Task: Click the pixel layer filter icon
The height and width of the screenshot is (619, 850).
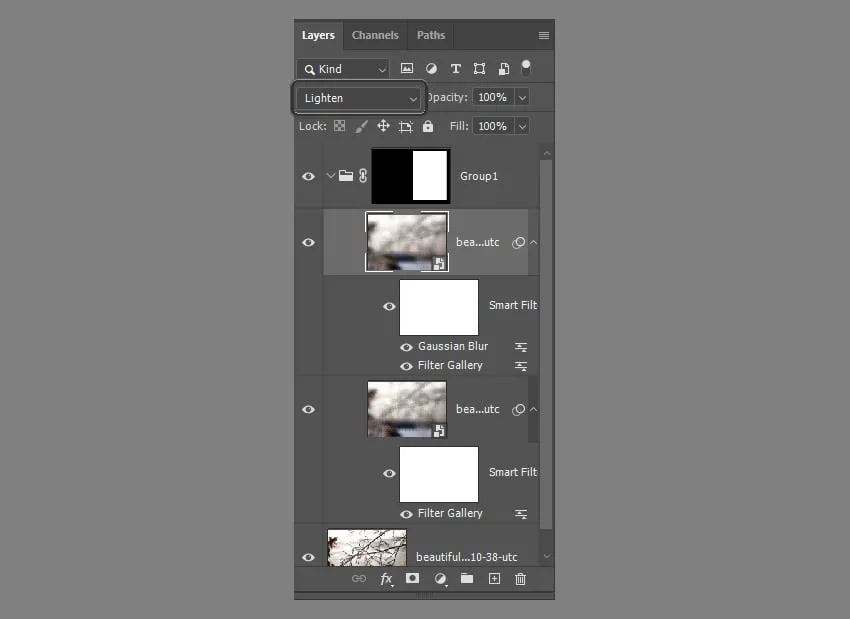Action: (407, 69)
